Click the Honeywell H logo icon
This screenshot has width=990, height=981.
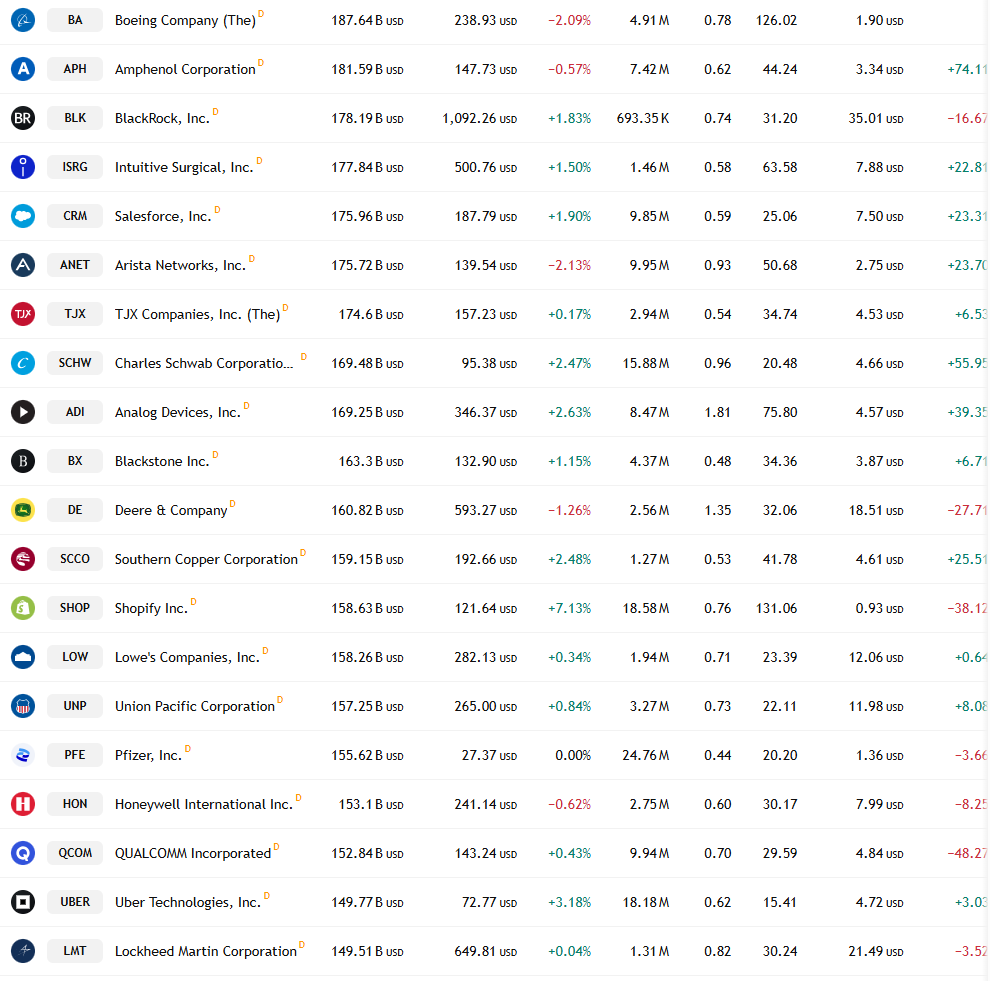[23, 804]
